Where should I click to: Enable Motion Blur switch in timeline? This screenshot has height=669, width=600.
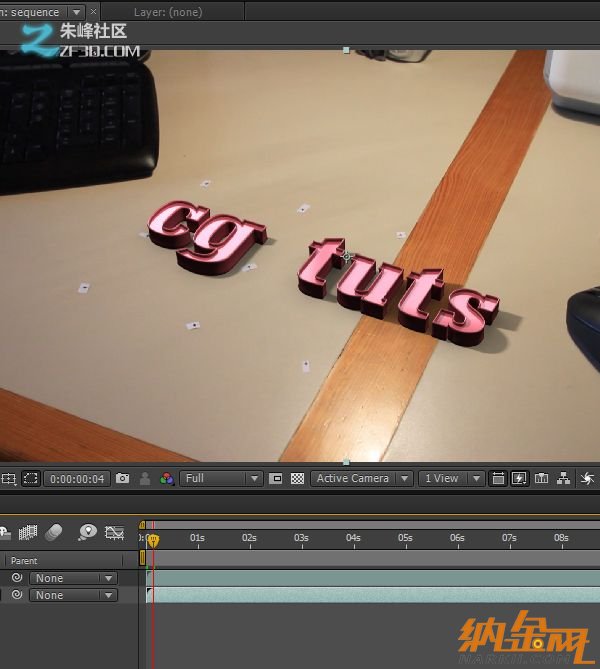pyautogui.click(x=54, y=532)
